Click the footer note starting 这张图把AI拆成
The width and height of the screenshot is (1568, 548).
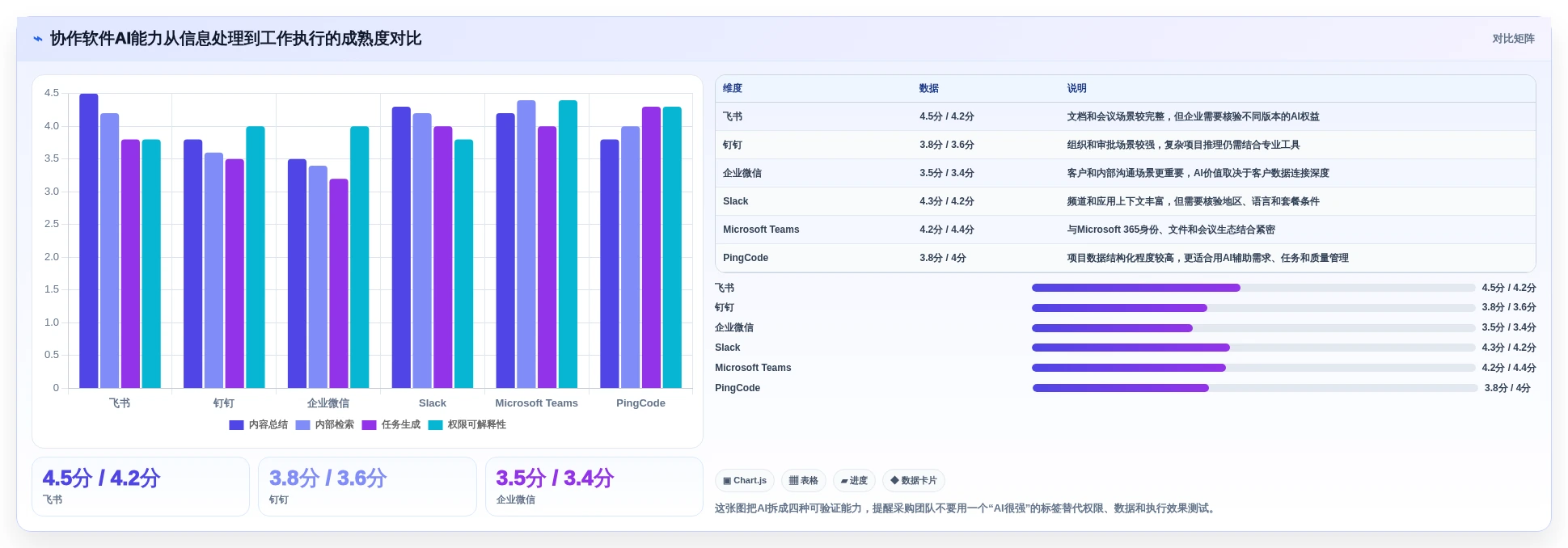[x=966, y=508]
